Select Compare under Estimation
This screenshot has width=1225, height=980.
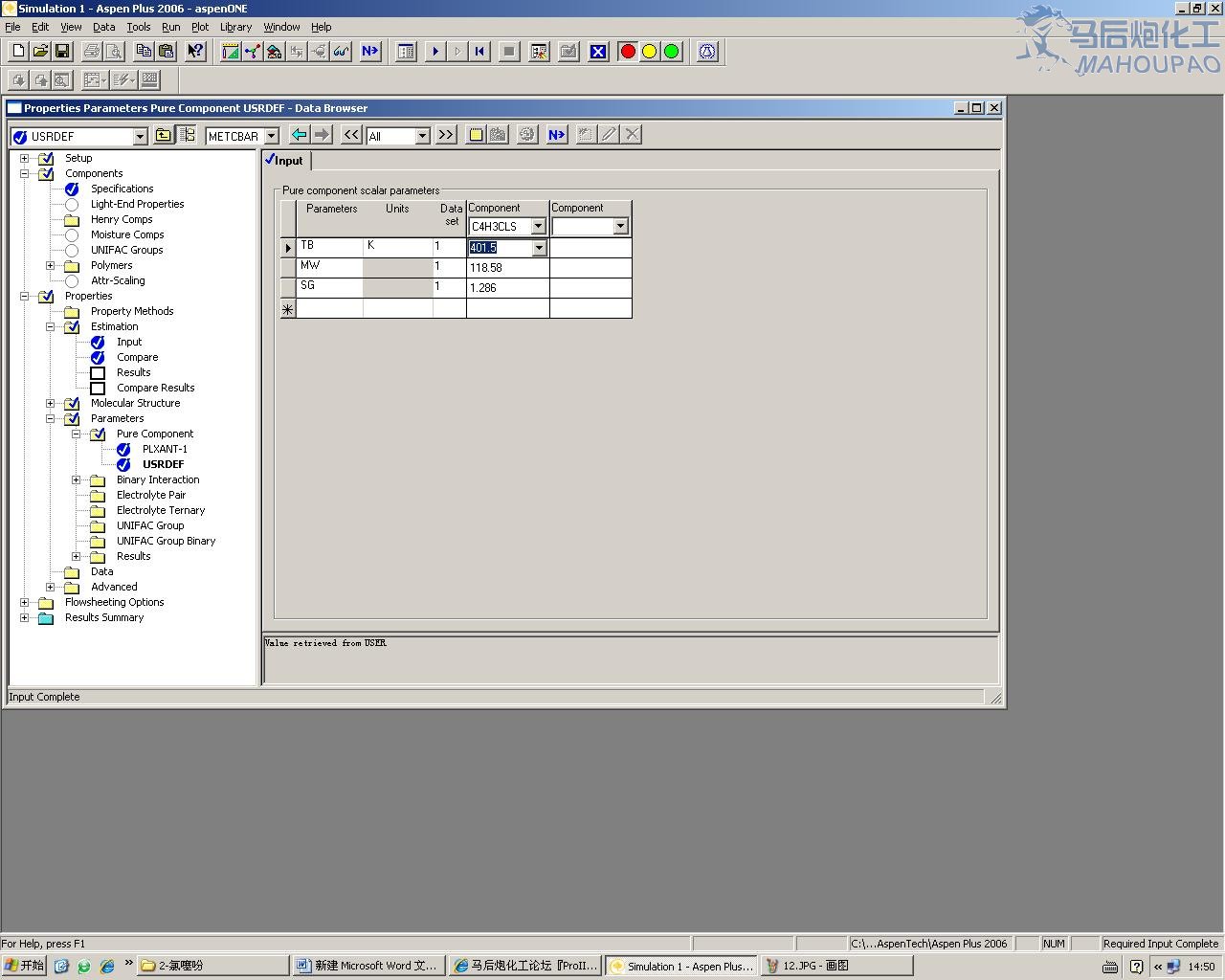(x=138, y=357)
